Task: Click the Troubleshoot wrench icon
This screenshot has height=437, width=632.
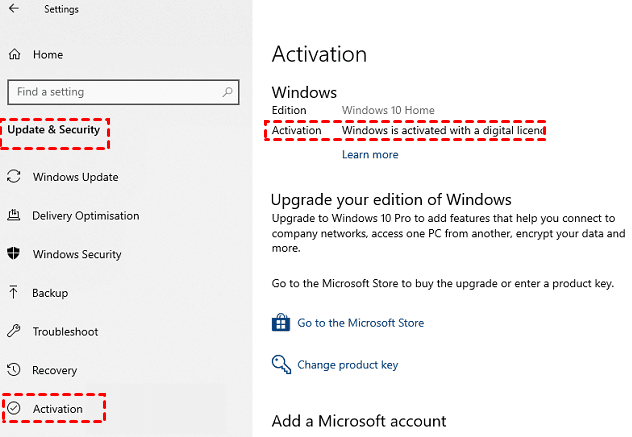Action: 14,331
